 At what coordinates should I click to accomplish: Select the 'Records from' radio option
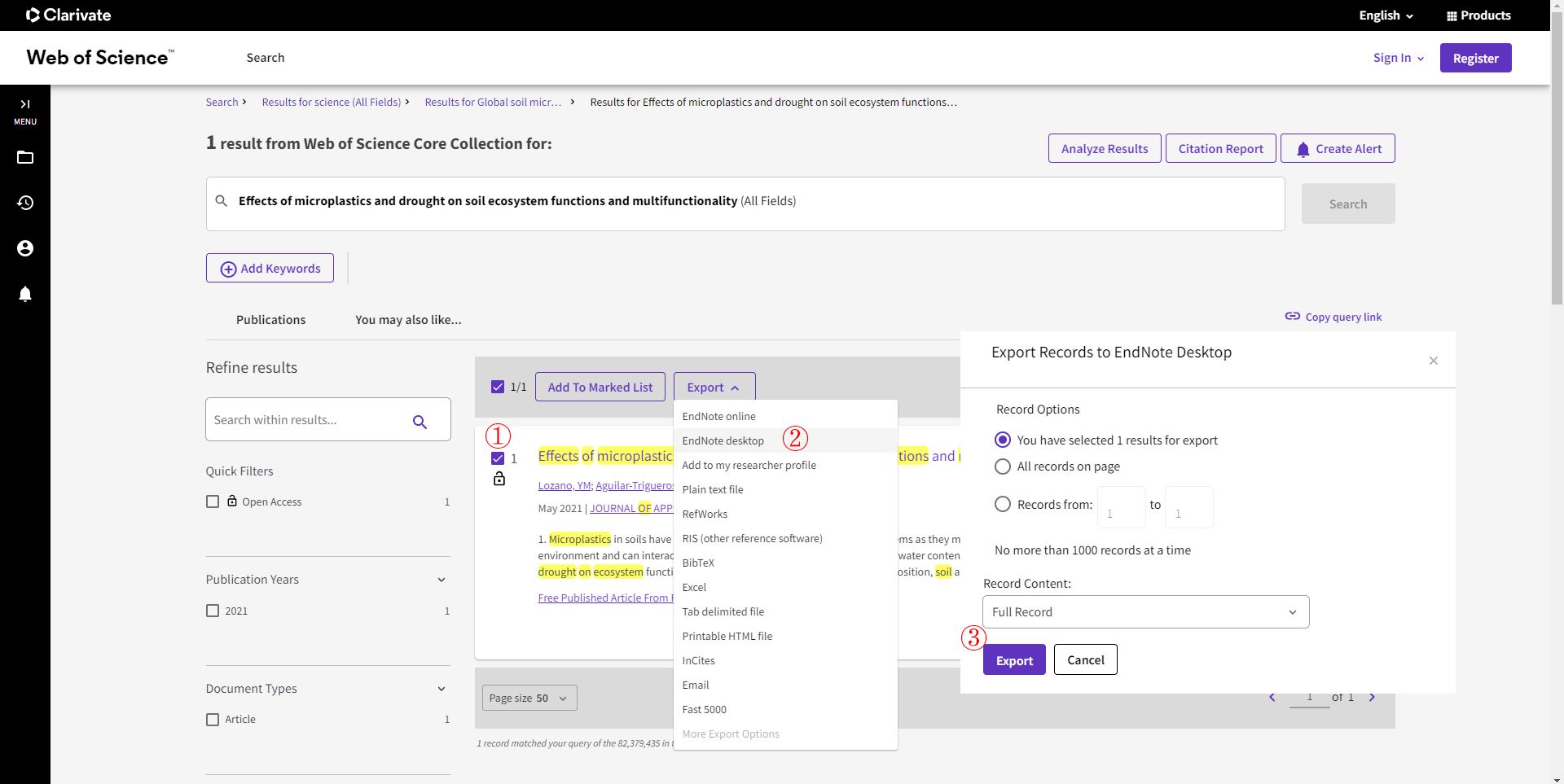point(1003,504)
